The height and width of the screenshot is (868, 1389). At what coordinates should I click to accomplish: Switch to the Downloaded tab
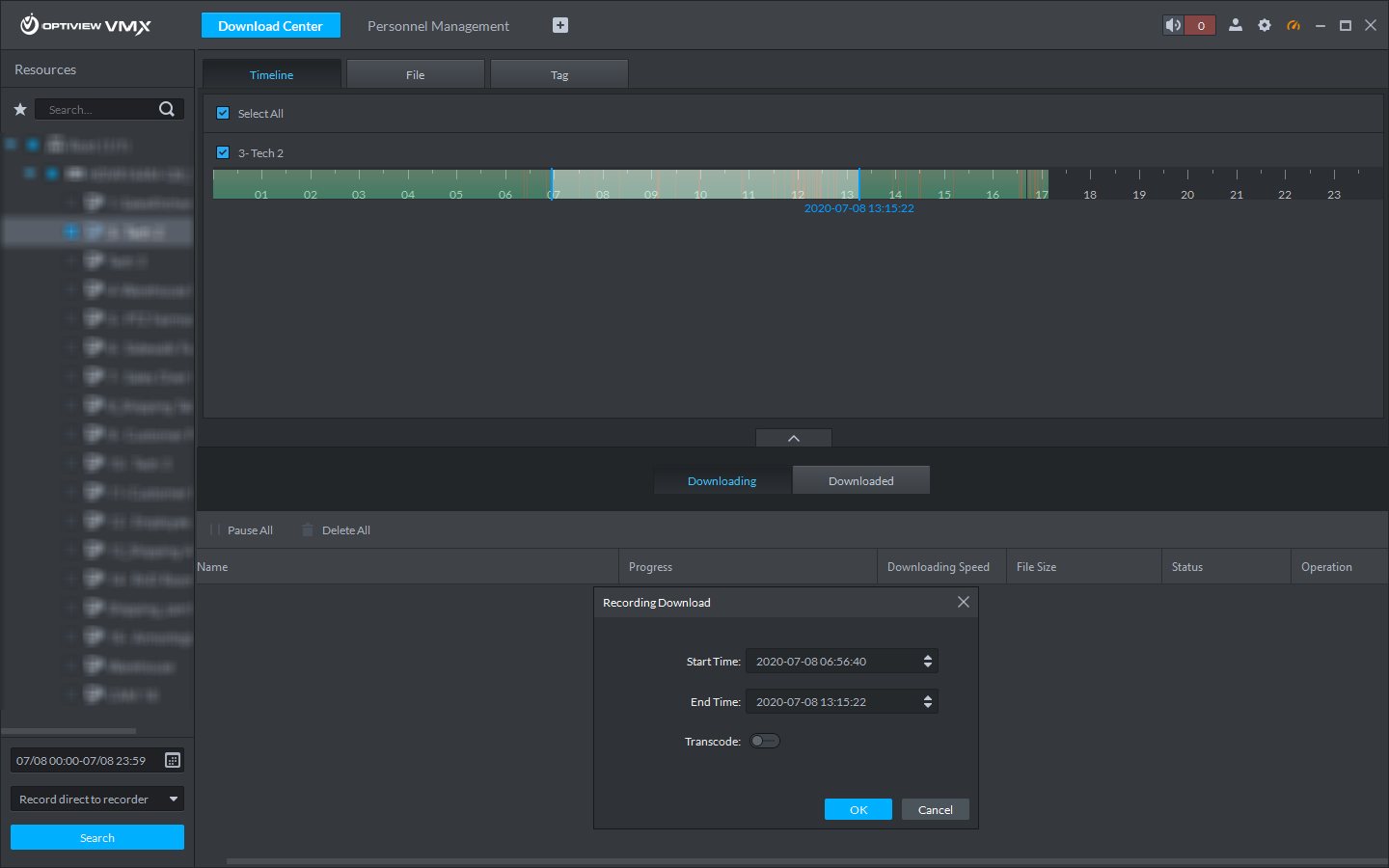click(x=860, y=479)
